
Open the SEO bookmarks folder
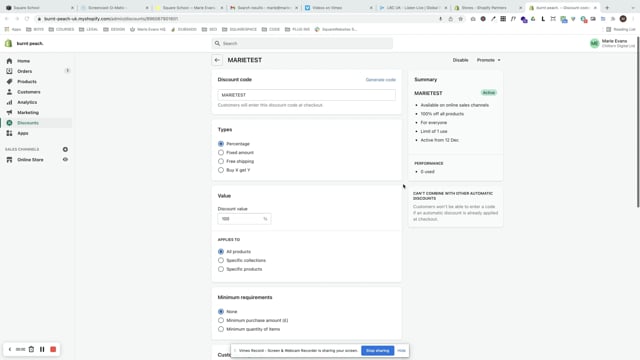(209, 29)
